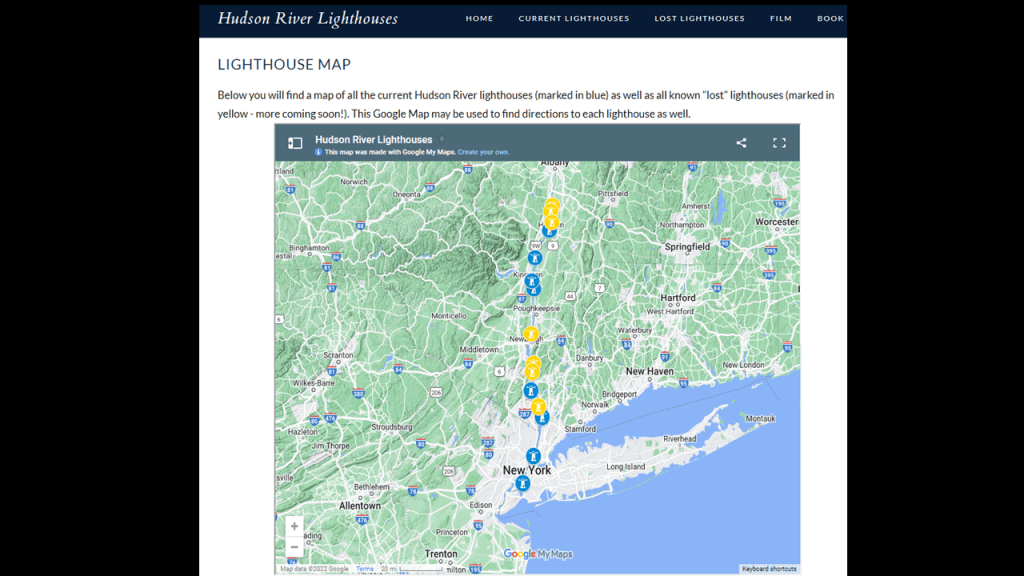Screen dimensions: 1024x576
Task: Click the Google My Maps logo
Action: tap(538, 554)
